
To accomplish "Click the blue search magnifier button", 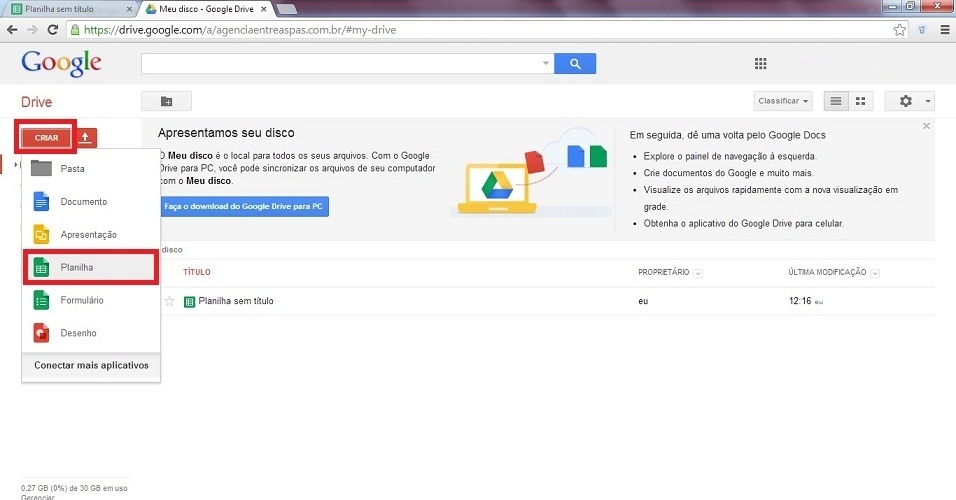I will tap(575, 63).
